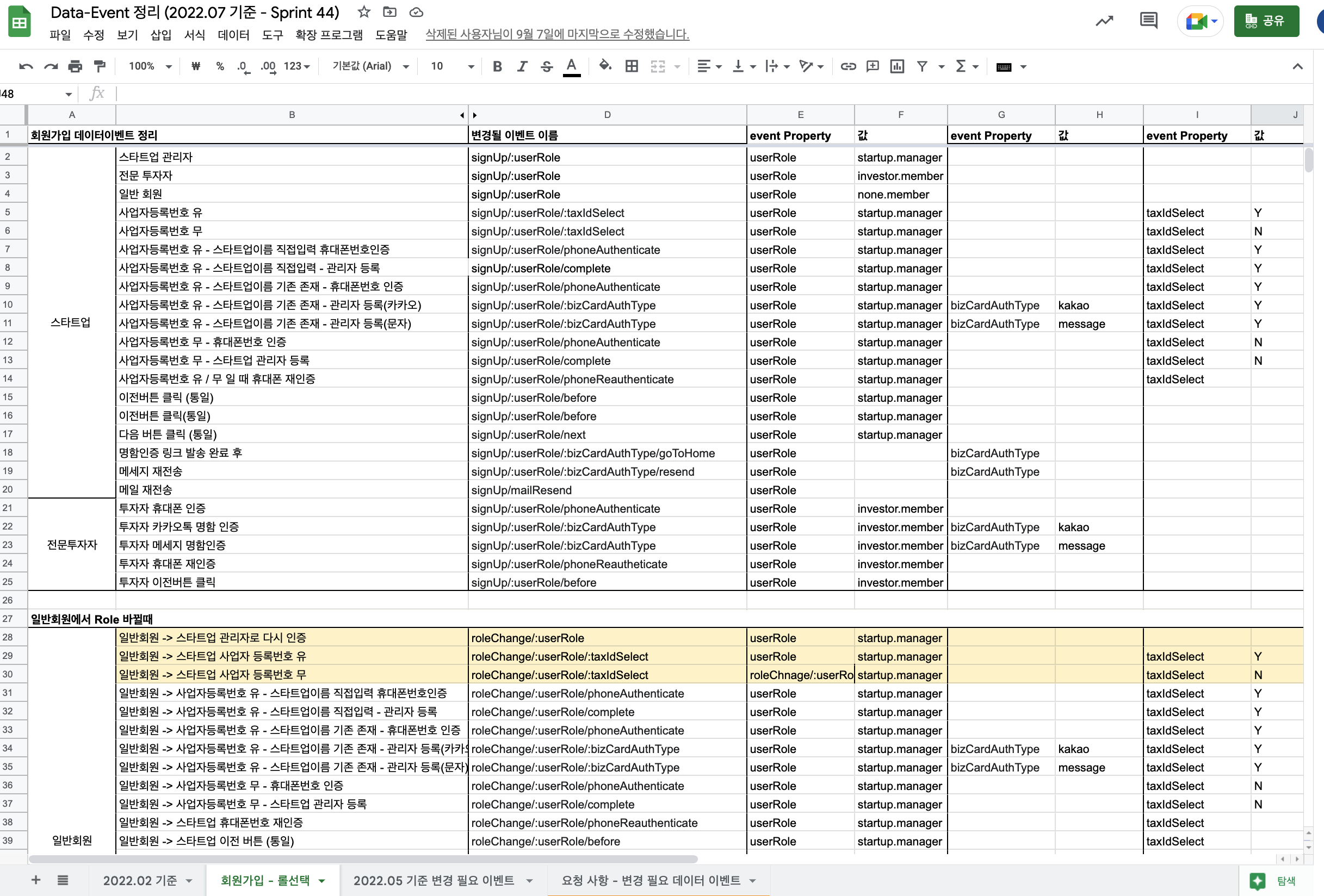Toggle italic formatting

[521, 66]
